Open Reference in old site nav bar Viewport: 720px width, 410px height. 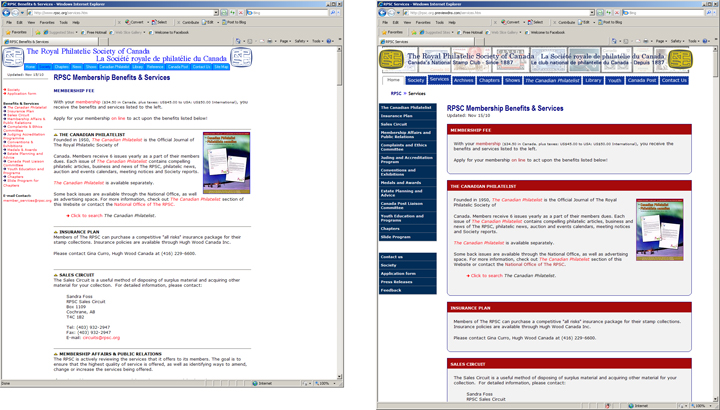click(x=155, y=67)
